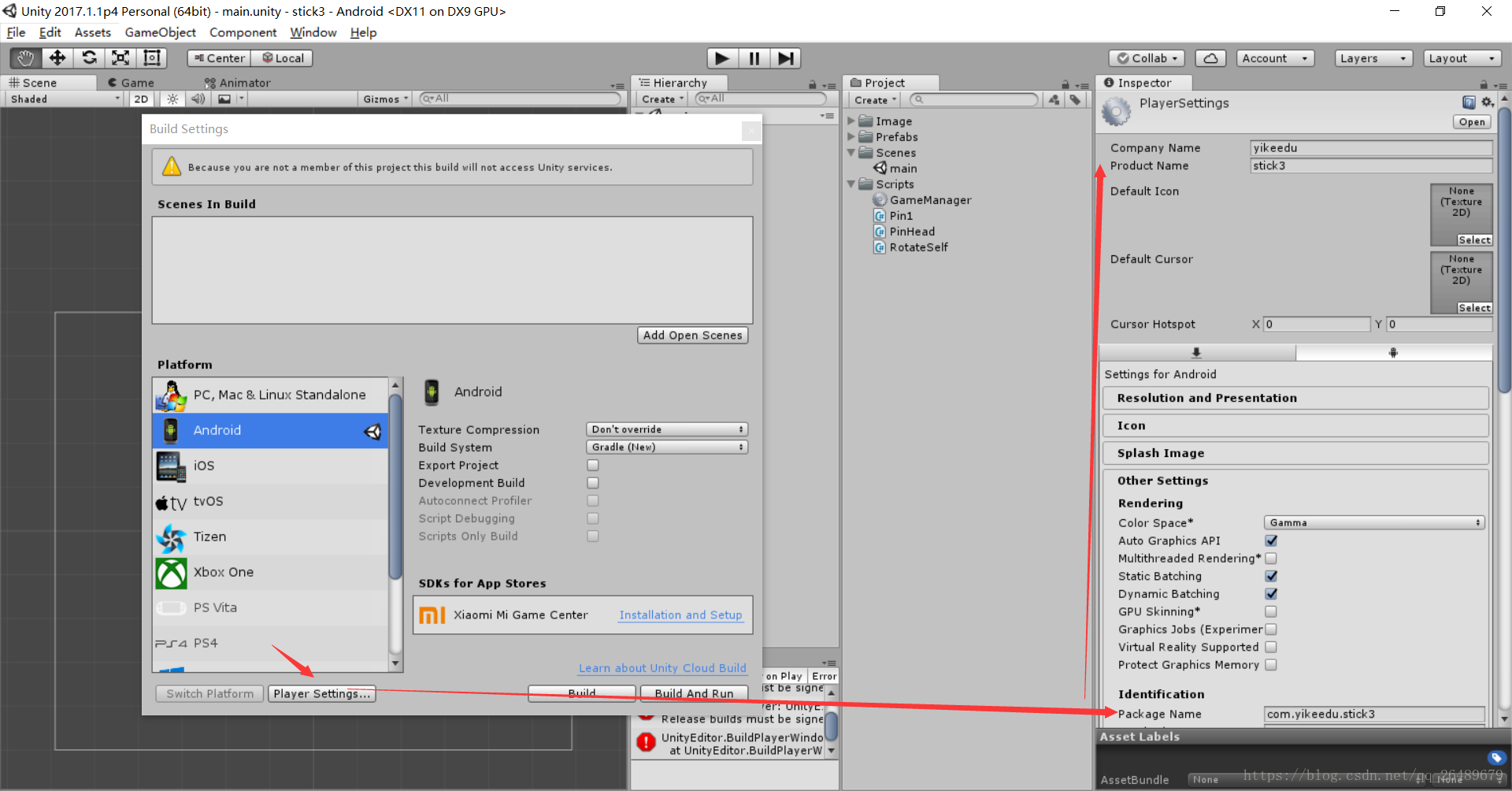This screenshot has height=791, width=1512.
Task: Search by label in Project panel
Action: (x=1074, y=100)
